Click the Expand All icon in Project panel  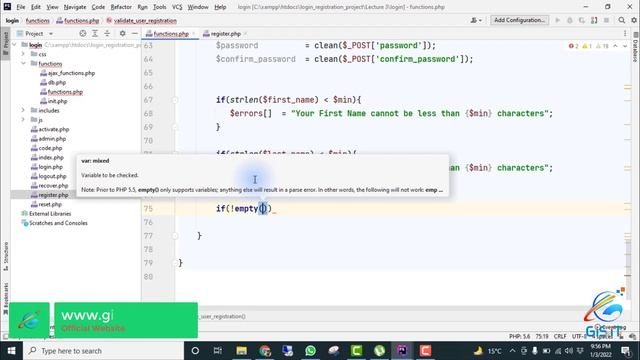tap(95, 33)
